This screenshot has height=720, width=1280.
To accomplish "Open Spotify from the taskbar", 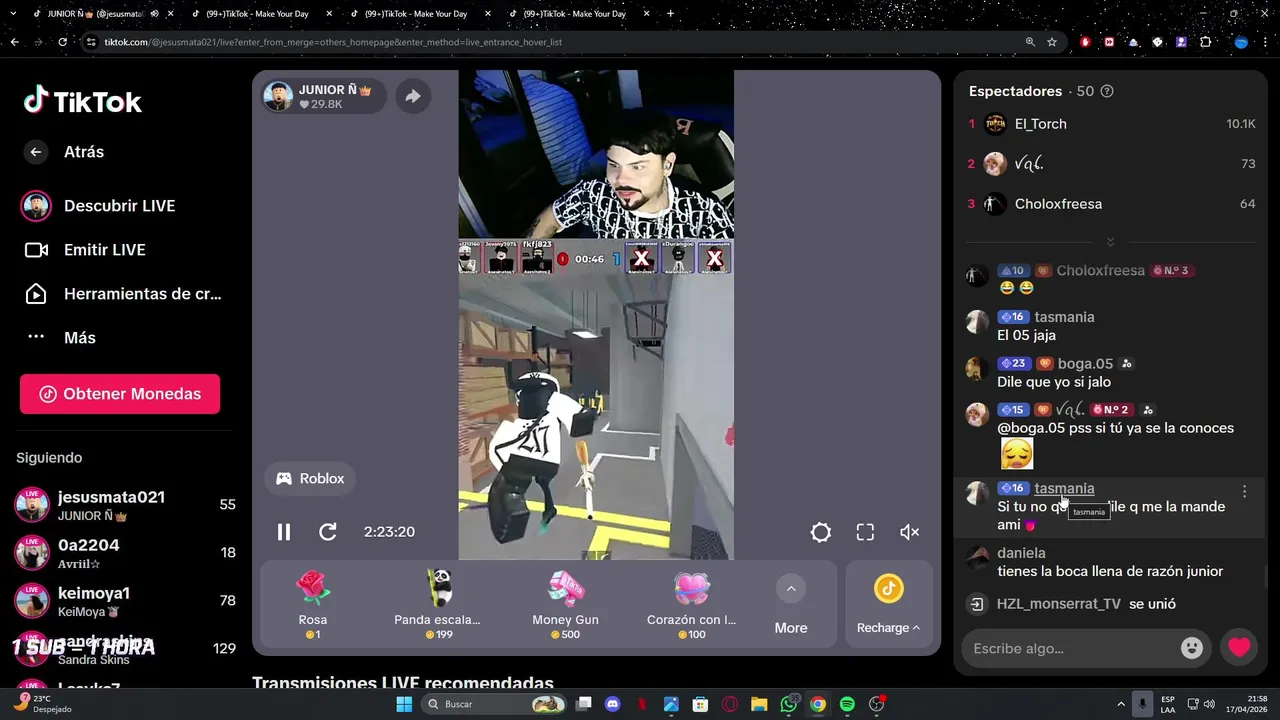I will click(x=847, y=704).
